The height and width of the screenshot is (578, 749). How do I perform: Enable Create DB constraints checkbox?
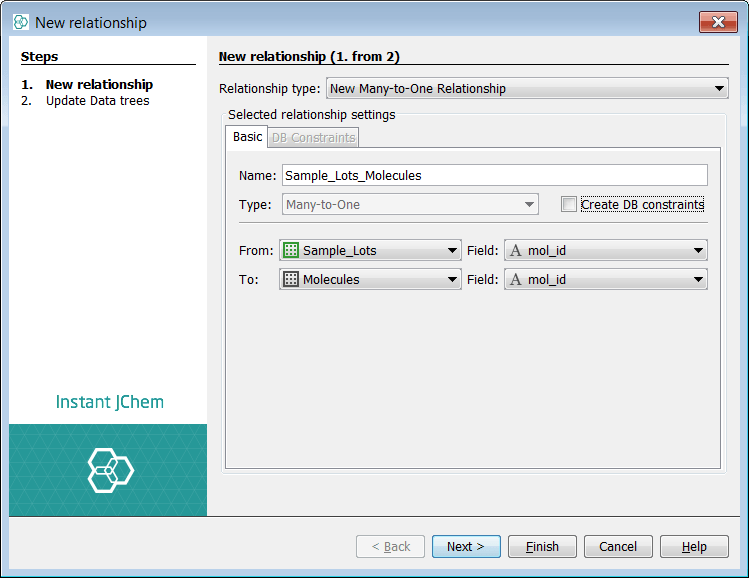(x=569, y=205)
